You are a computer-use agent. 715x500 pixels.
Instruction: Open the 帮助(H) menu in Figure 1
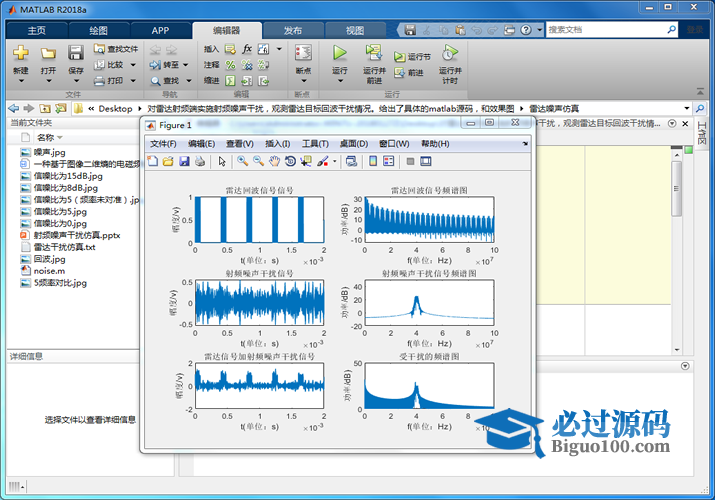pyautogui.click(x=435, y=144)
